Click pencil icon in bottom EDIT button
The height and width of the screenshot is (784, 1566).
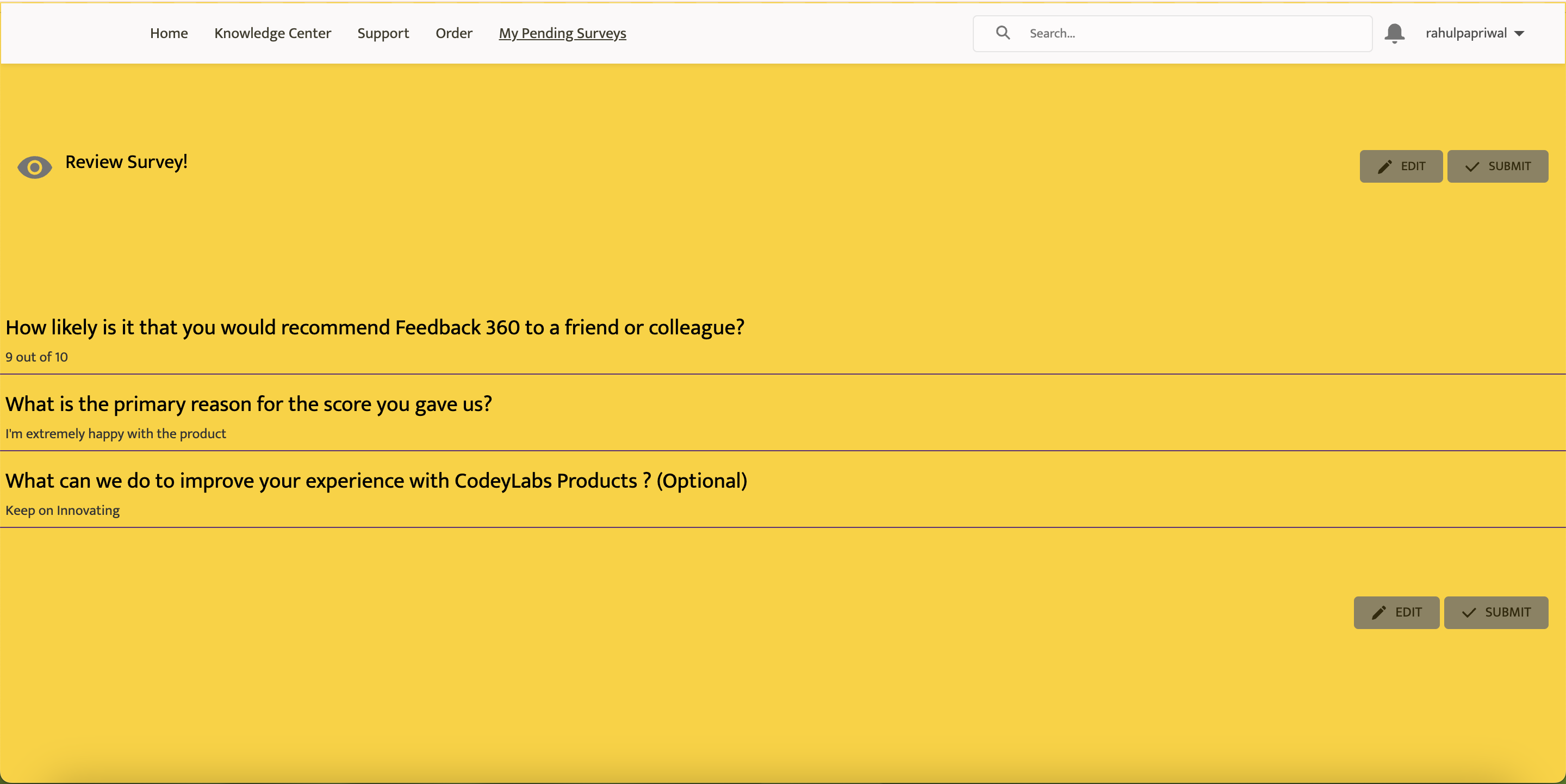tap(1379, 613)
